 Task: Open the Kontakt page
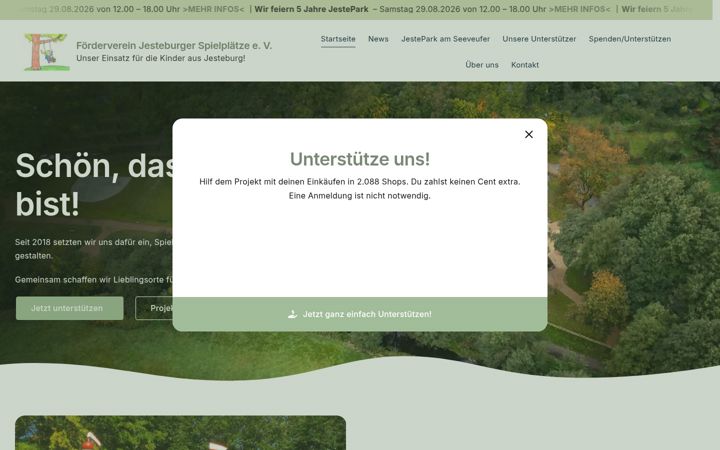pyautogui.click(x=525, y=65)
